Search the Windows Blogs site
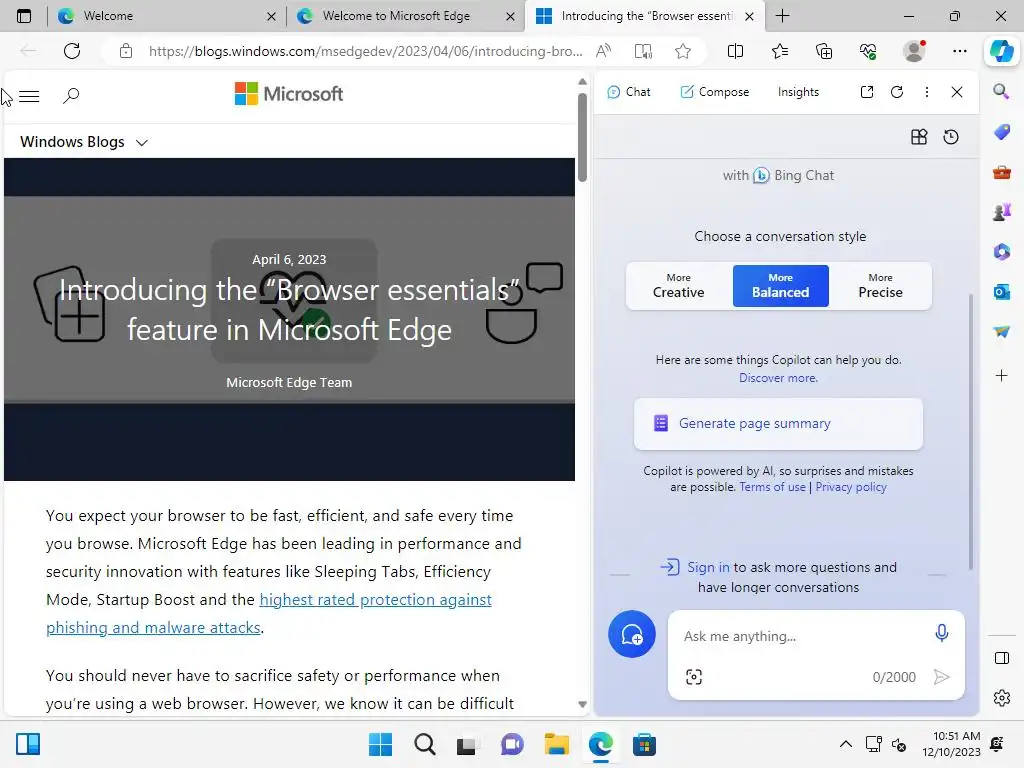 (71, 96)
